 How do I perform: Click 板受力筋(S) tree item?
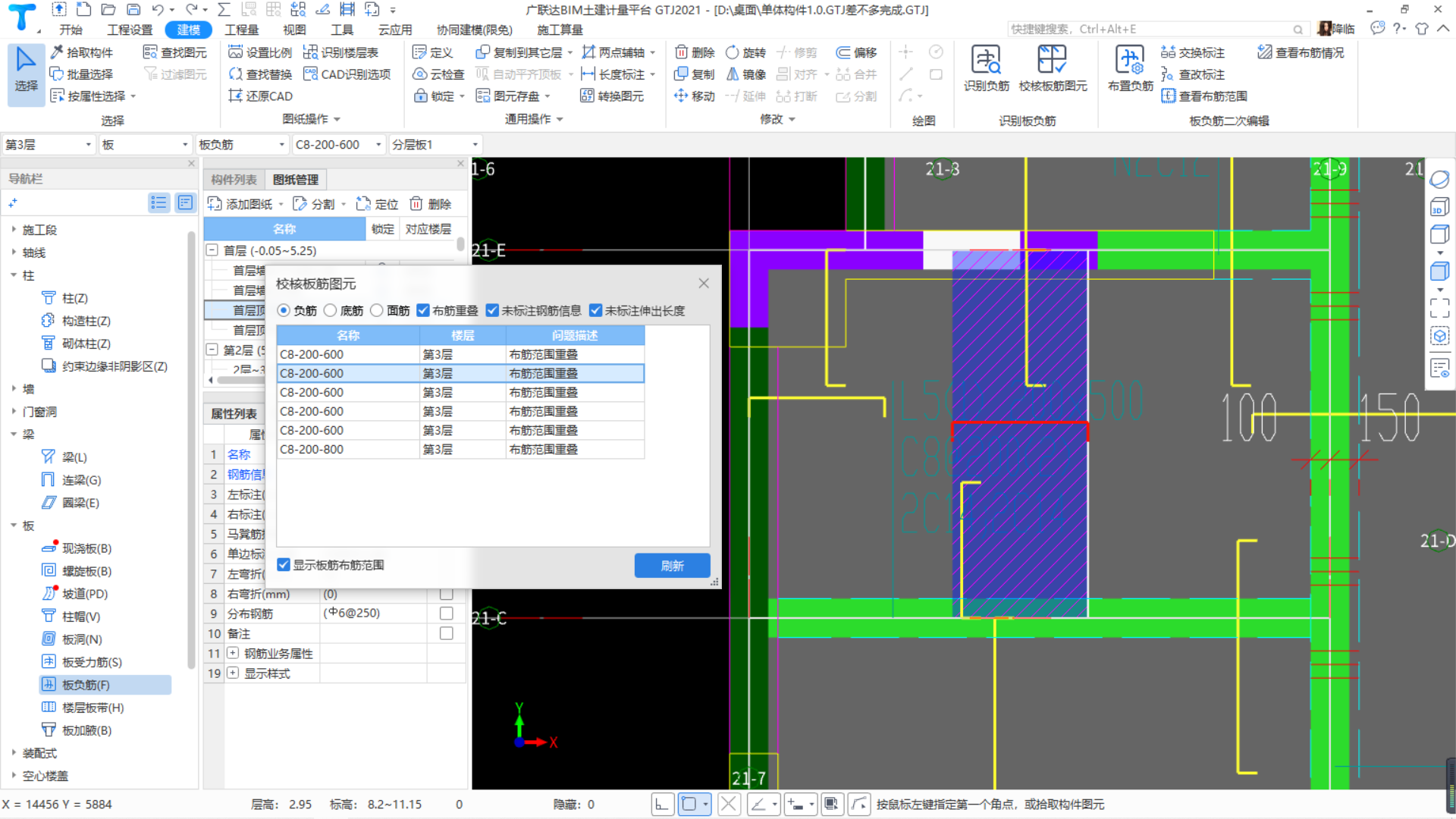pyautogui.click(x=92, y=662)
